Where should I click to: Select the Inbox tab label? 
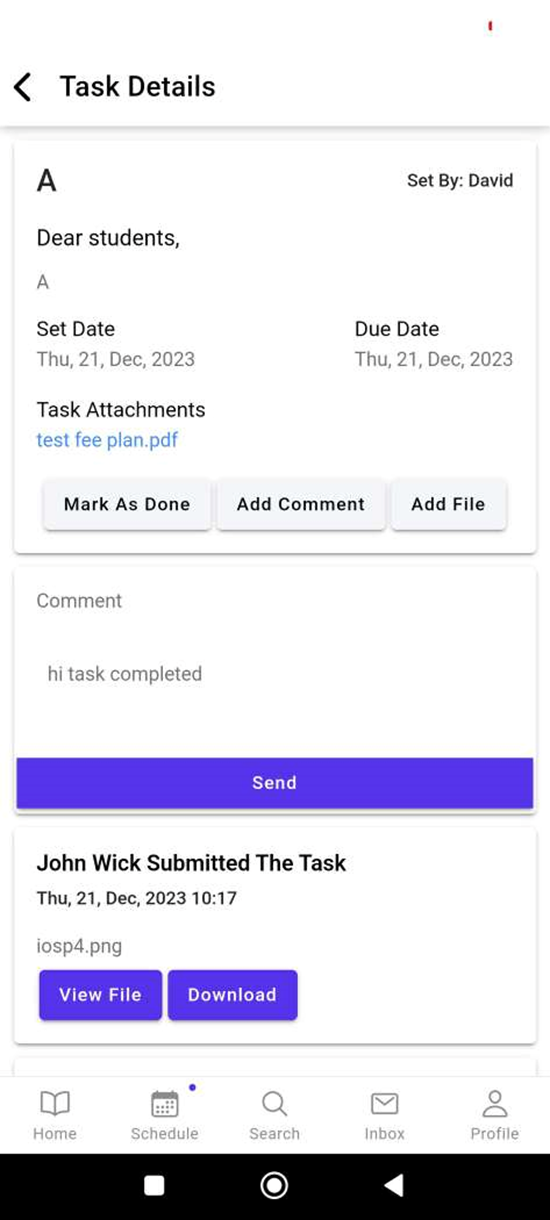pyautogui.click(x=385, y=1133)
